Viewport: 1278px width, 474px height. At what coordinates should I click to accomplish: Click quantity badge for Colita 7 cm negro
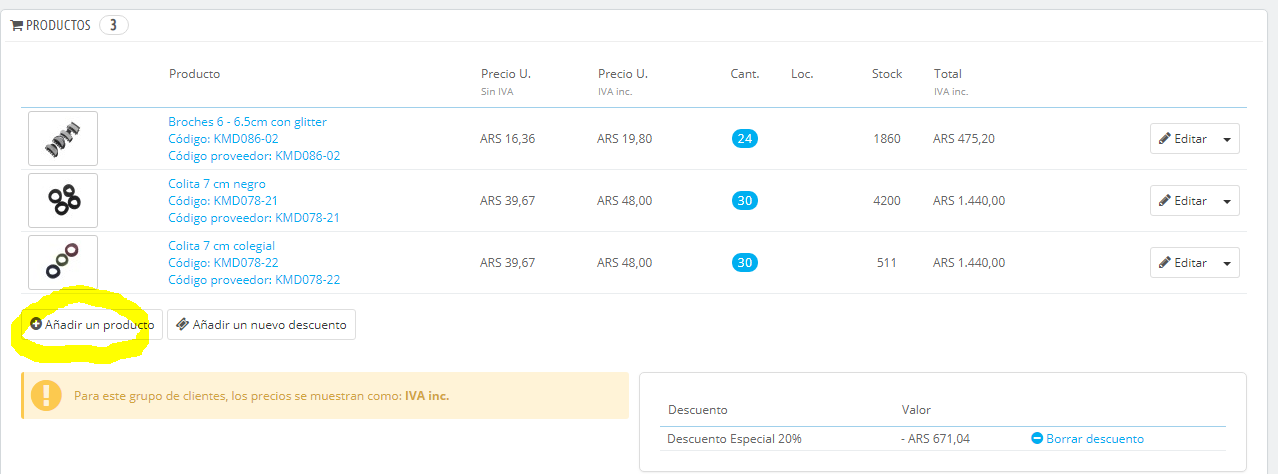tap(744, 201)
